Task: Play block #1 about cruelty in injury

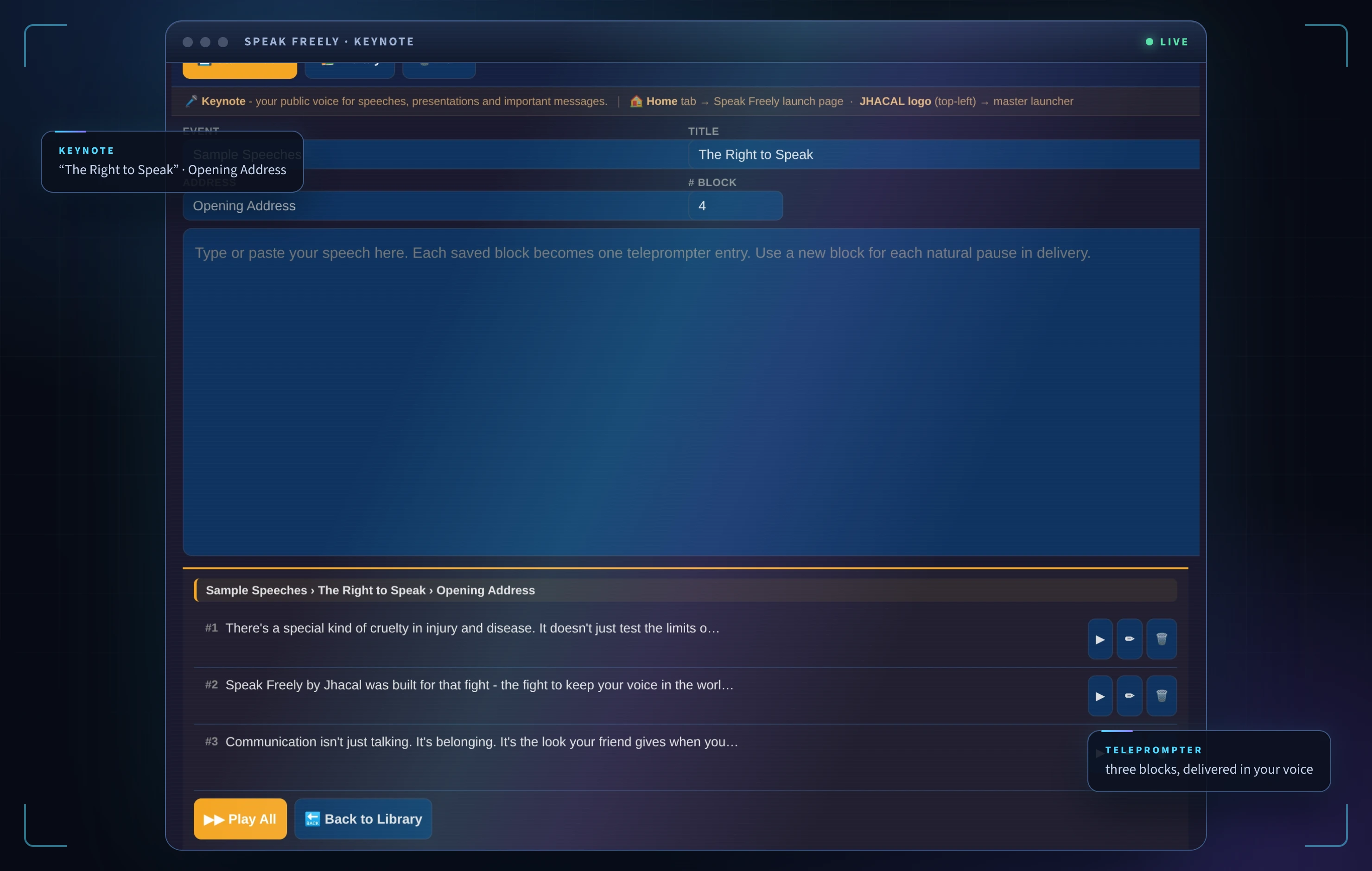Action: click(x=1099, y=639)
